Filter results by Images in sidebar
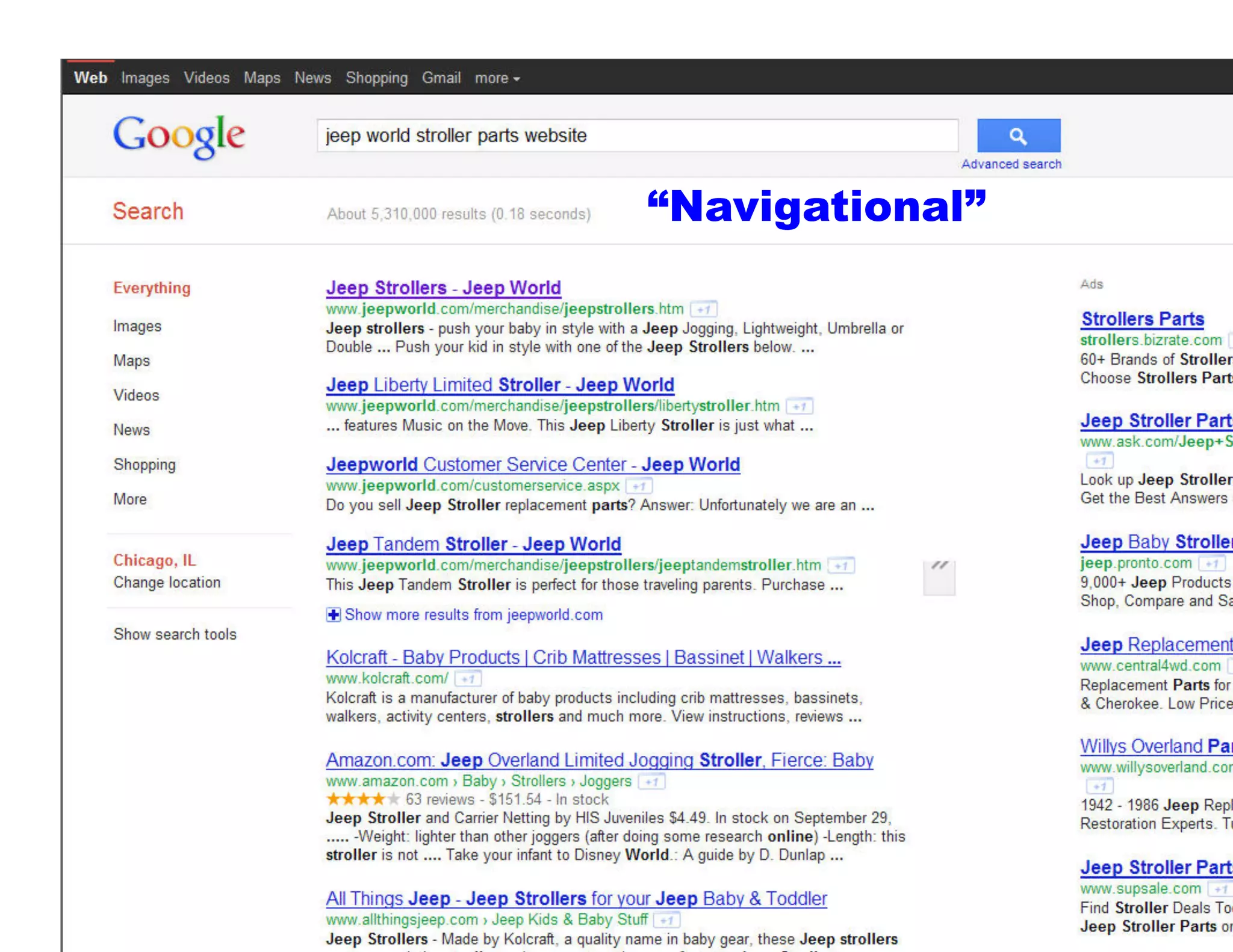This screenshot has width=1233, height=952. (x=137, y=326)
